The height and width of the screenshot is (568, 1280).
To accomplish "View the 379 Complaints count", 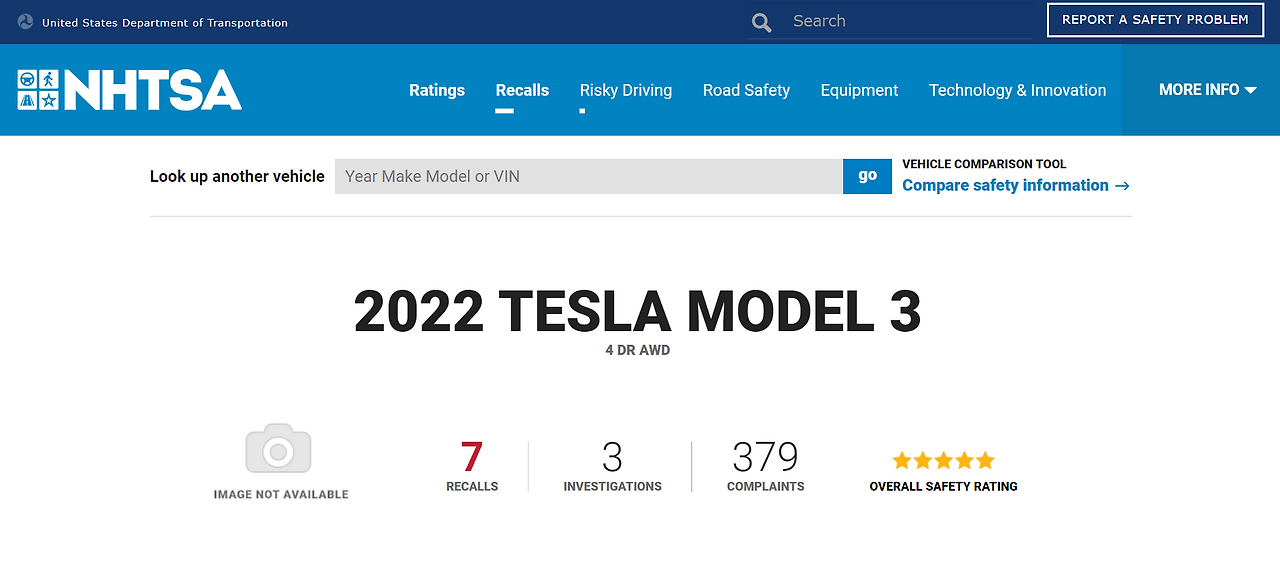I will (x=765, y=466).
